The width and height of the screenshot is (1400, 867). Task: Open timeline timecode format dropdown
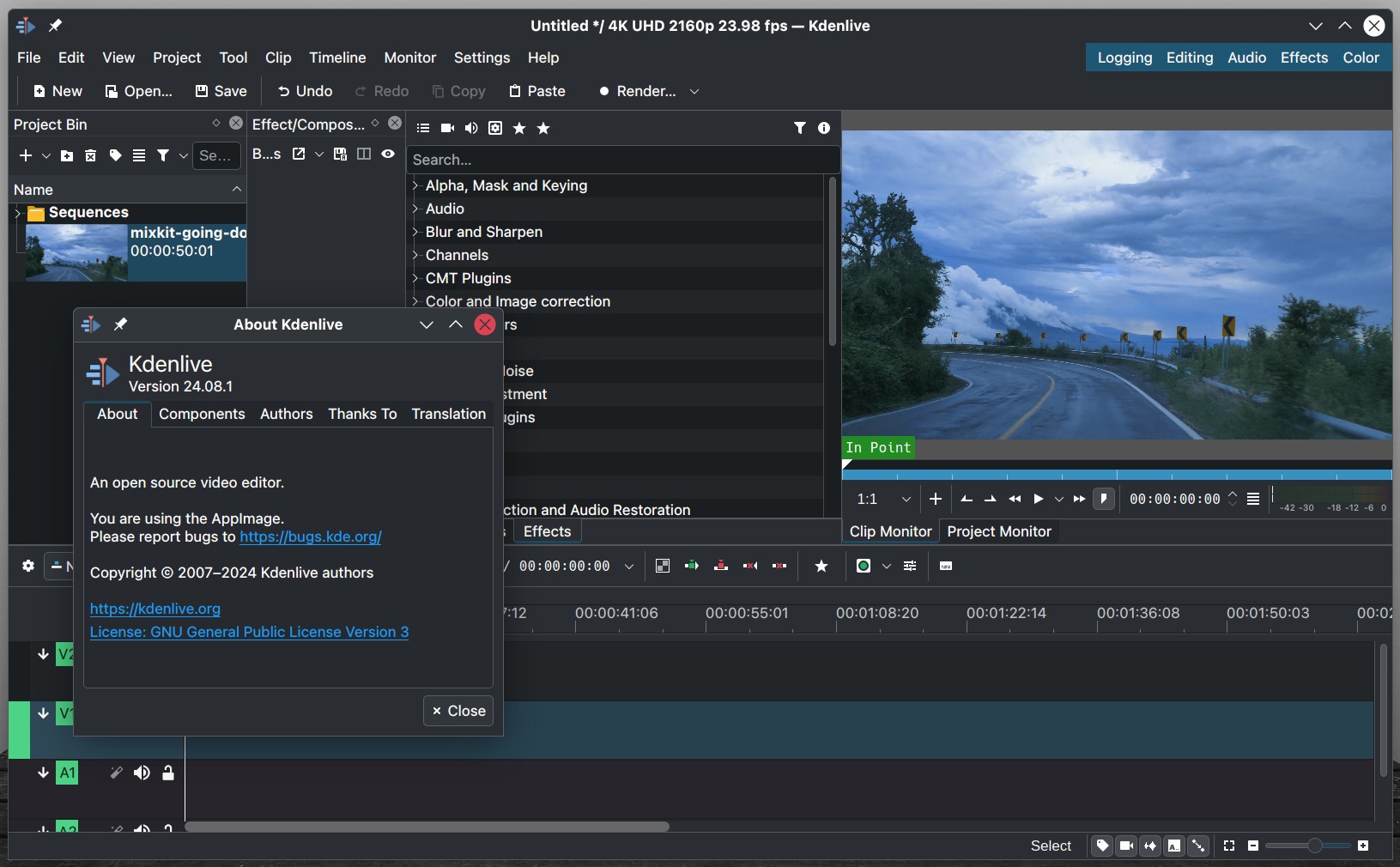629,566
